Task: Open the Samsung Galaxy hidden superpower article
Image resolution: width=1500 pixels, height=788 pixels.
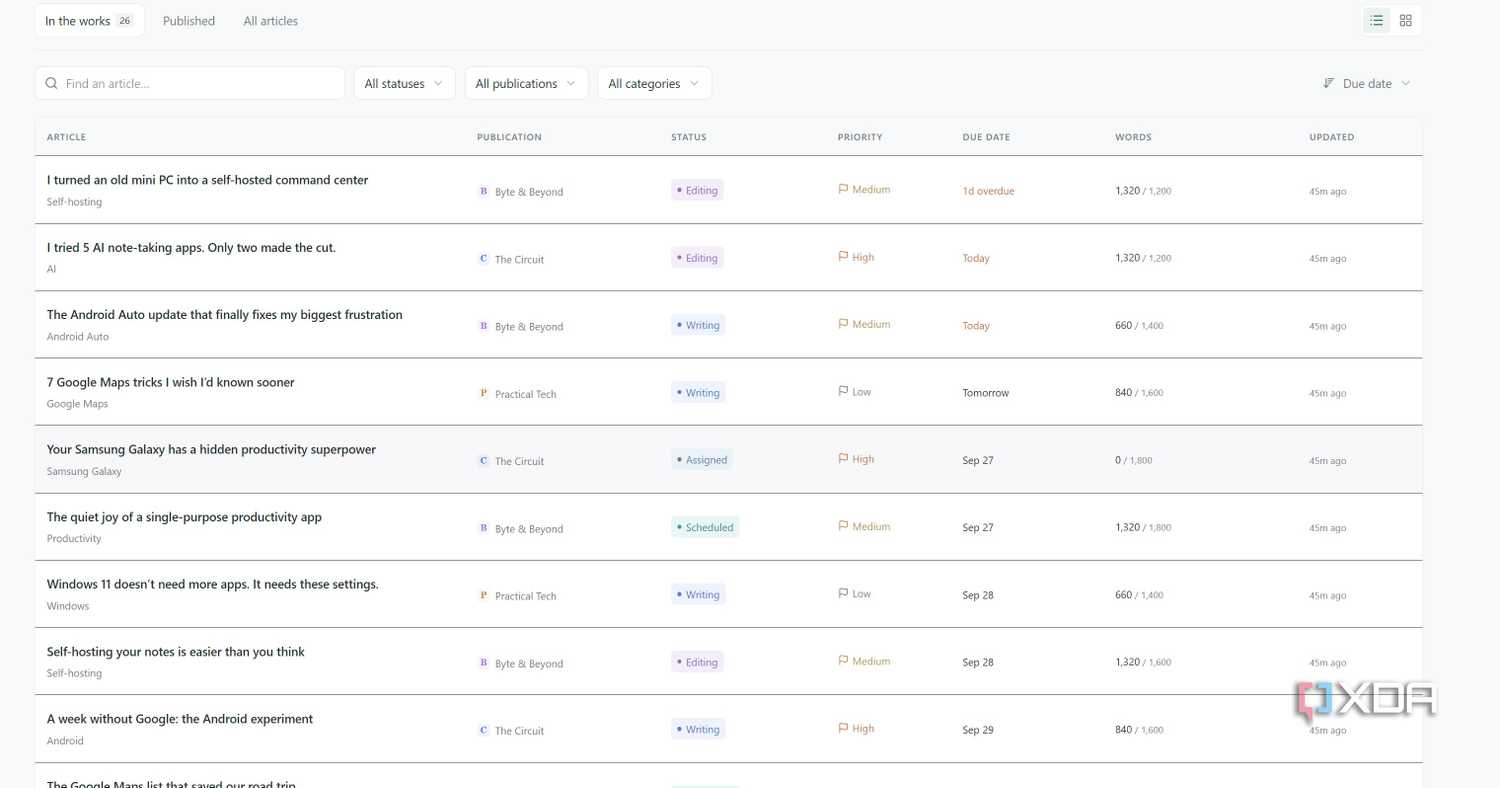Action: 211,450
